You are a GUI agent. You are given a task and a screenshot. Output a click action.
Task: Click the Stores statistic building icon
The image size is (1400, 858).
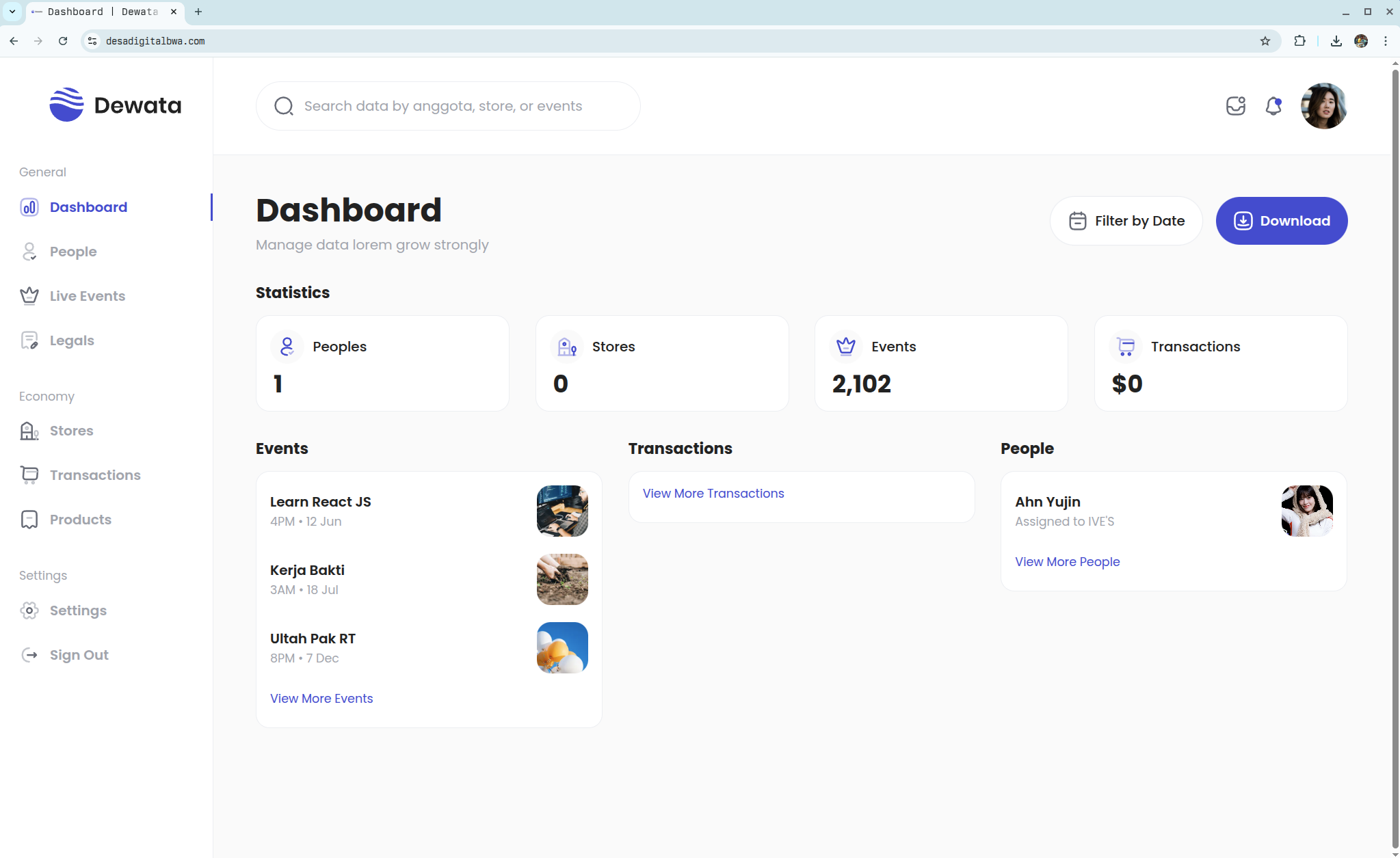click(x=567, y=347)
